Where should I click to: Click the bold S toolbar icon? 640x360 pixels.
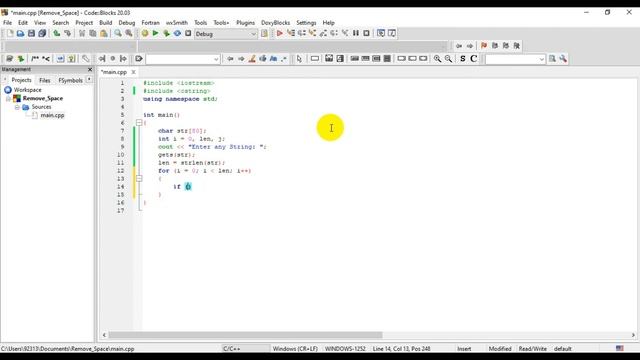pos(462,59)
